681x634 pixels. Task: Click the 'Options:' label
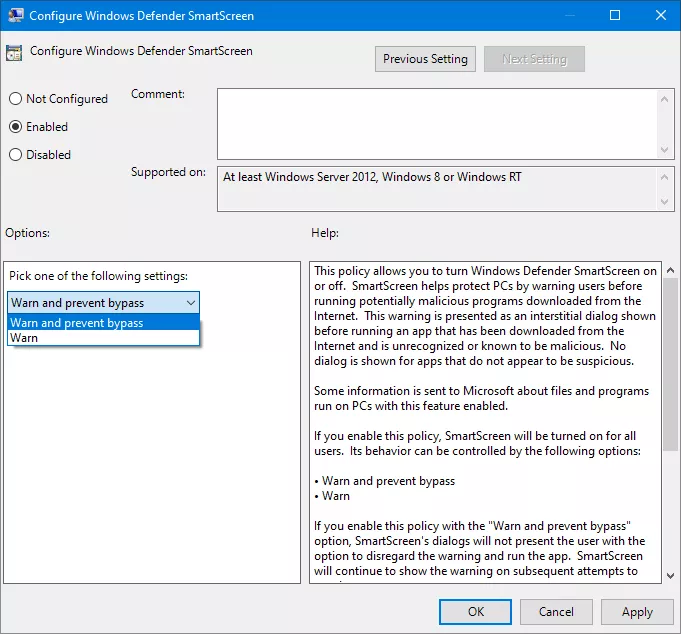point(27,233)
